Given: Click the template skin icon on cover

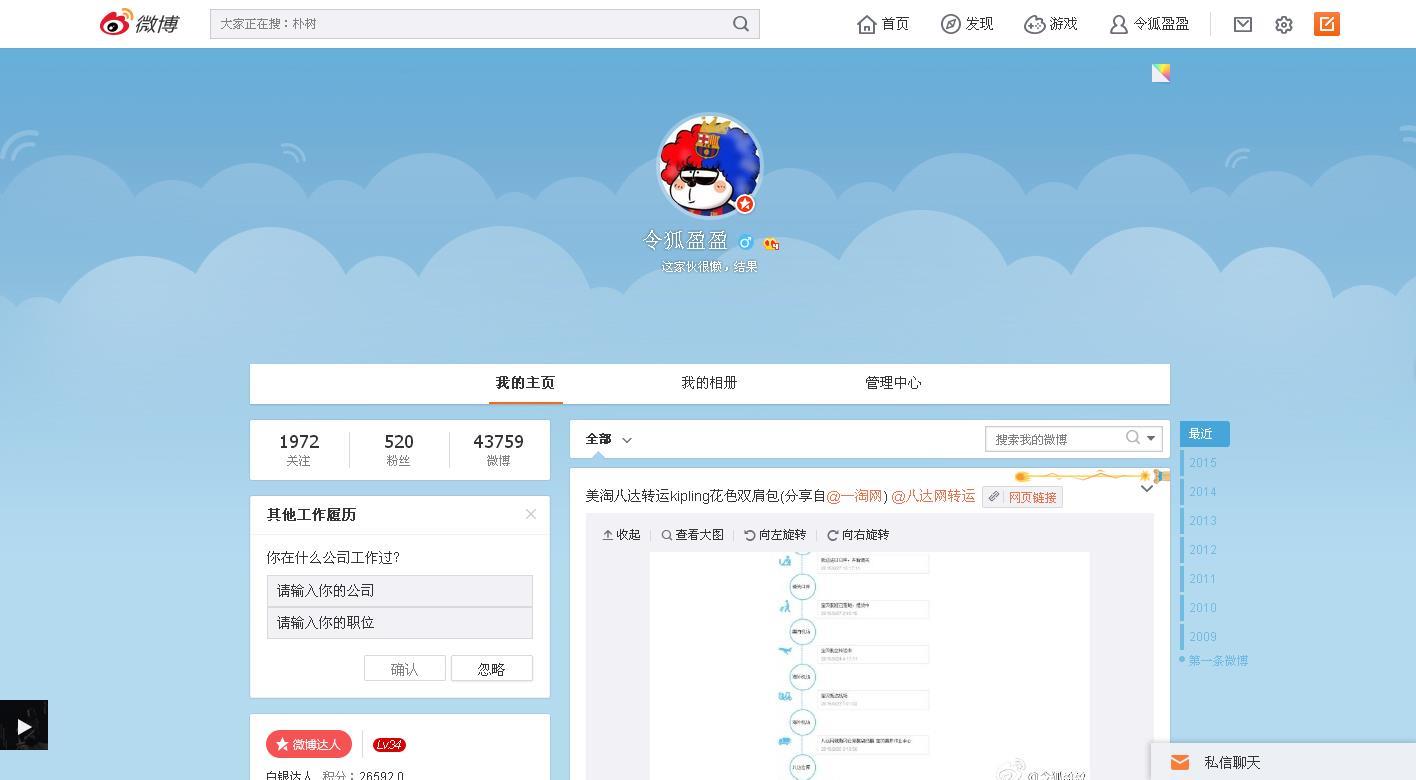Looking at the screenshot, I should (x=1161, y=73).
